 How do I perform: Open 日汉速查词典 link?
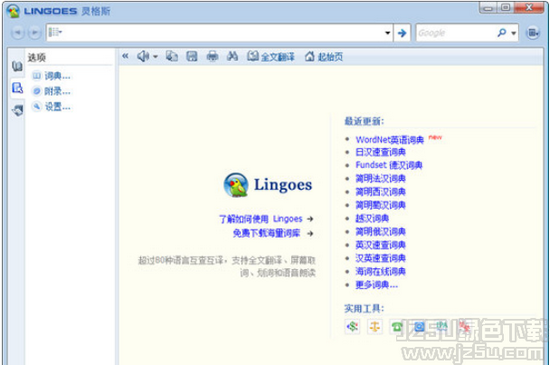point(381,152)
